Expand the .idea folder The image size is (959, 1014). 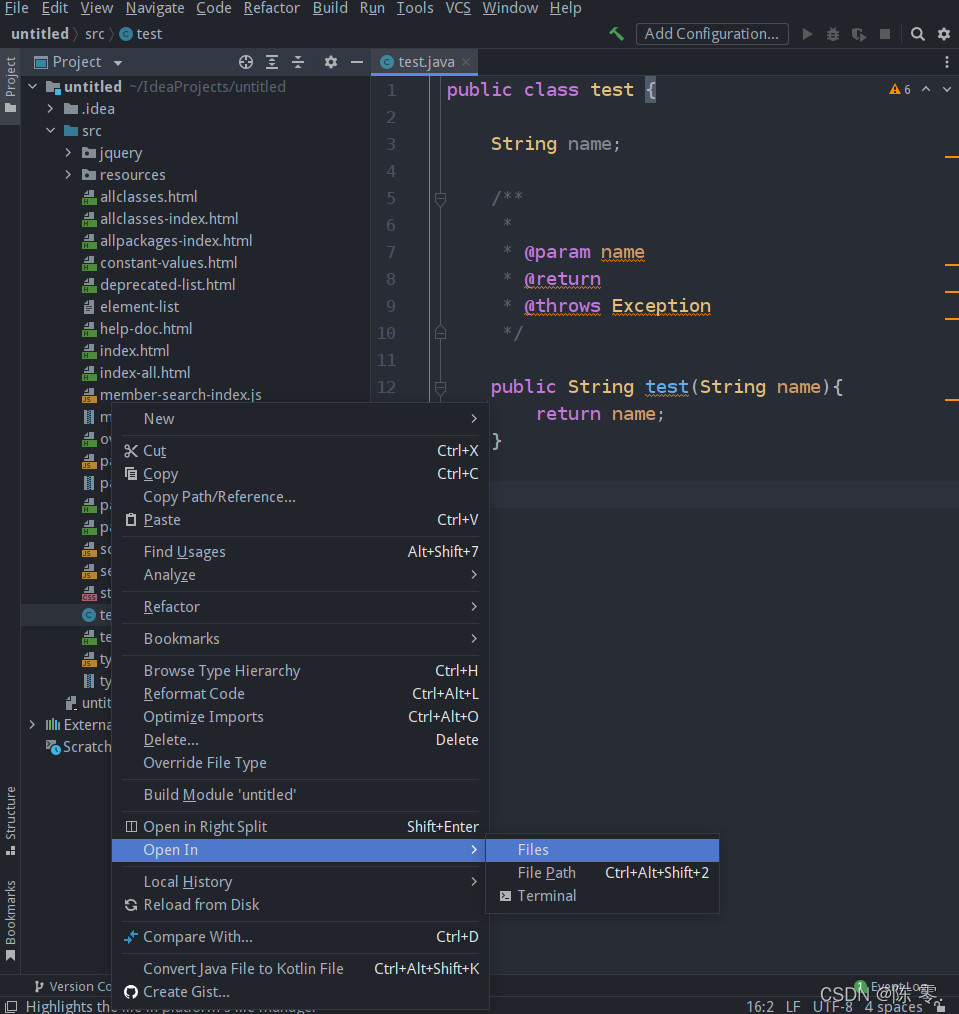[50, 109]
